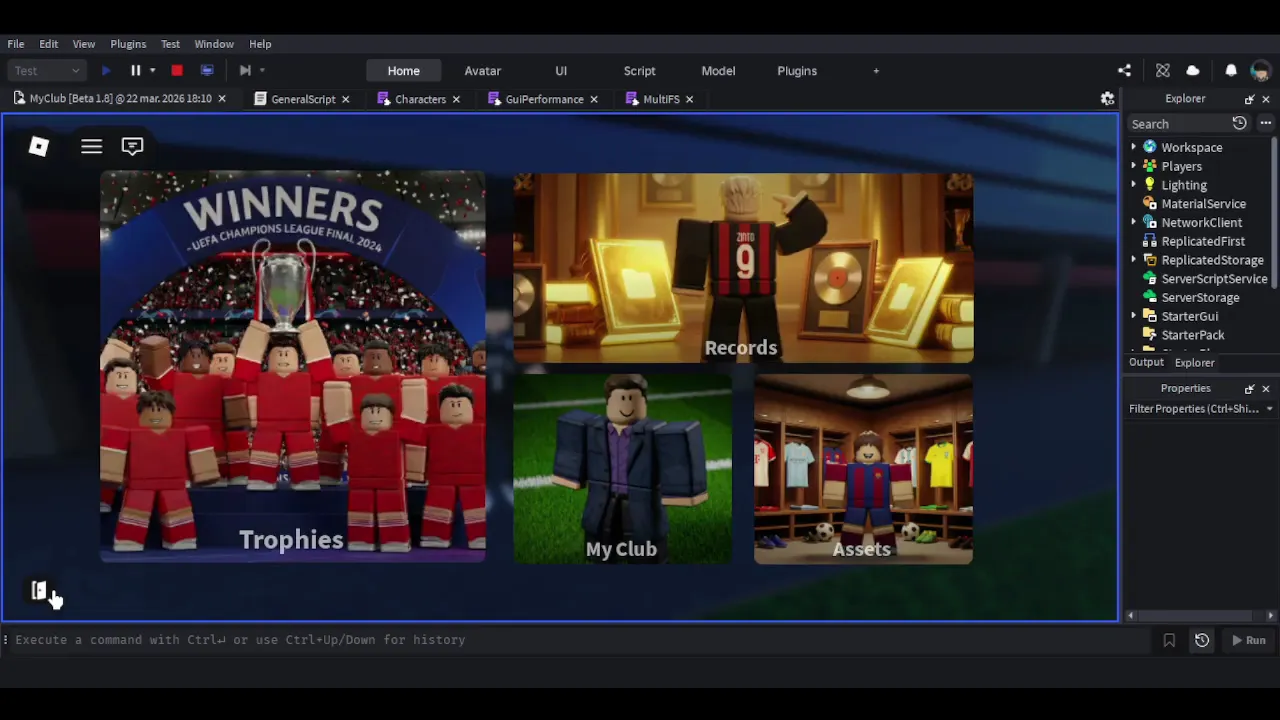
Task: Select ServerScriptService in the Explorer
Action: point(1214,279)
